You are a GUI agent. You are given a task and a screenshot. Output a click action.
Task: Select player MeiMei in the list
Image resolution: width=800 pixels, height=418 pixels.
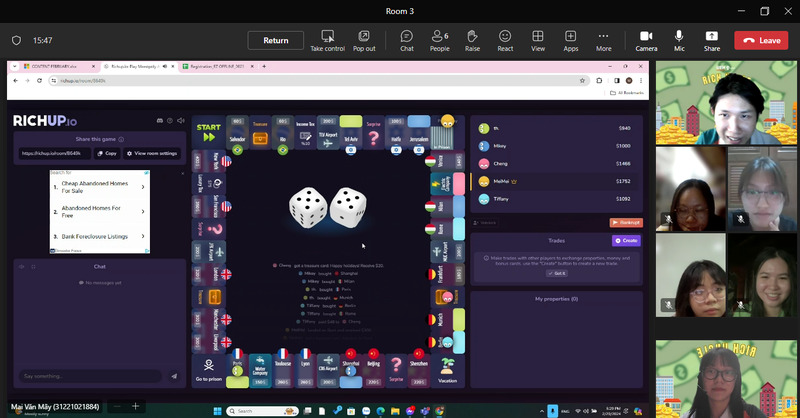click(x=556, y=181)
